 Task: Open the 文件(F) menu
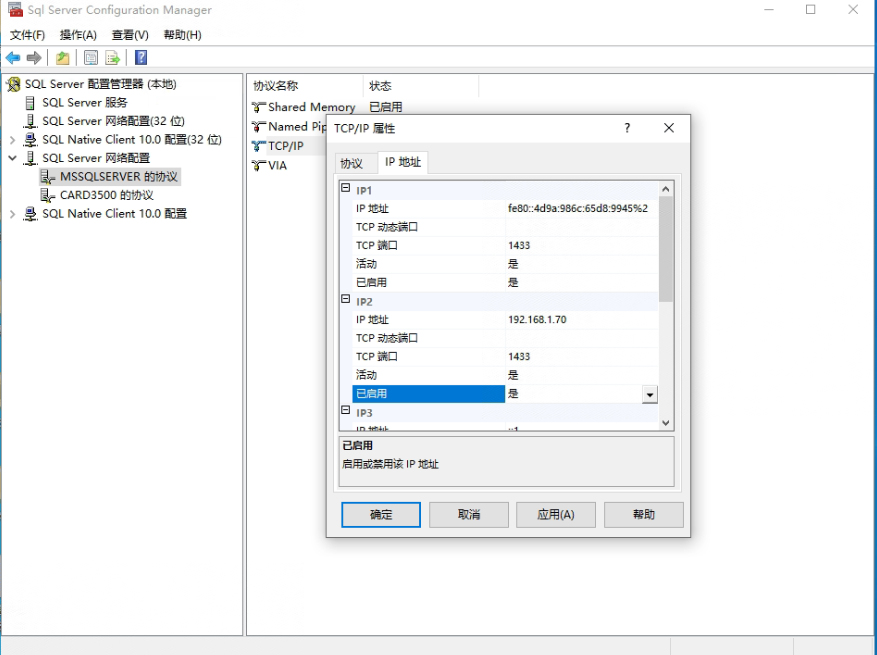click(27, 35)
